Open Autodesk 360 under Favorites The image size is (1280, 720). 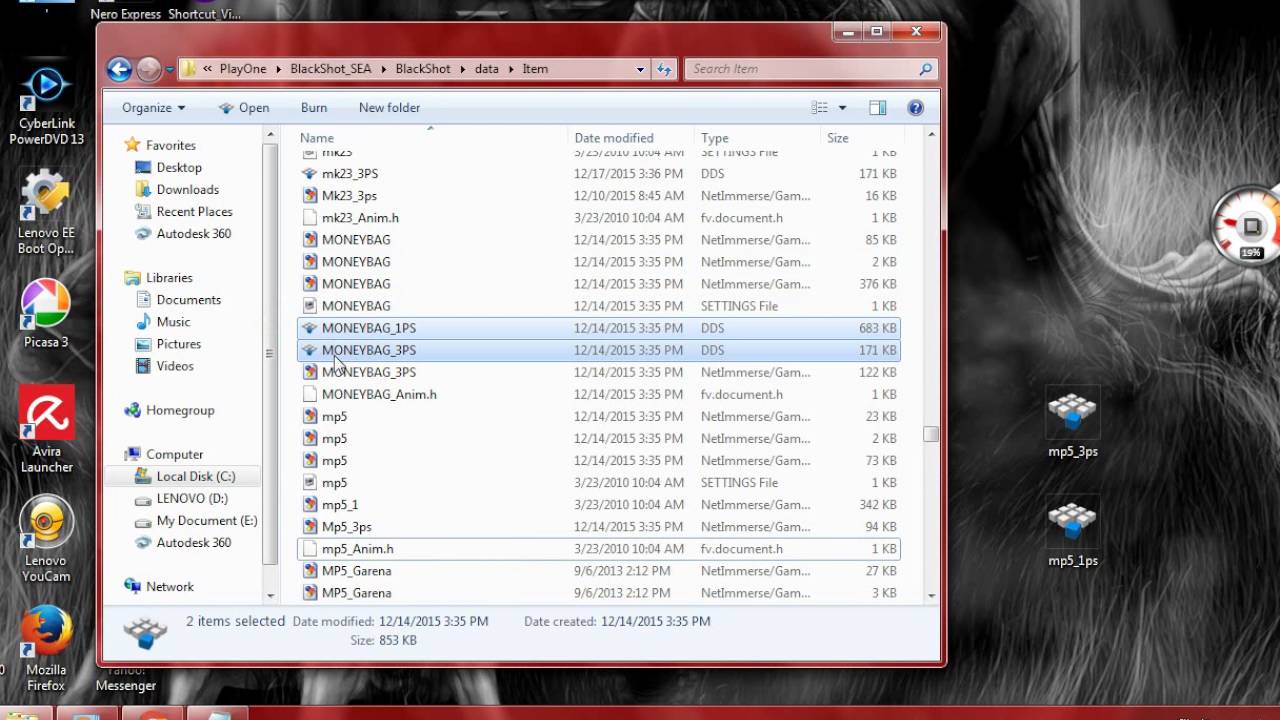pyautogui.click(x=194, y=233)
